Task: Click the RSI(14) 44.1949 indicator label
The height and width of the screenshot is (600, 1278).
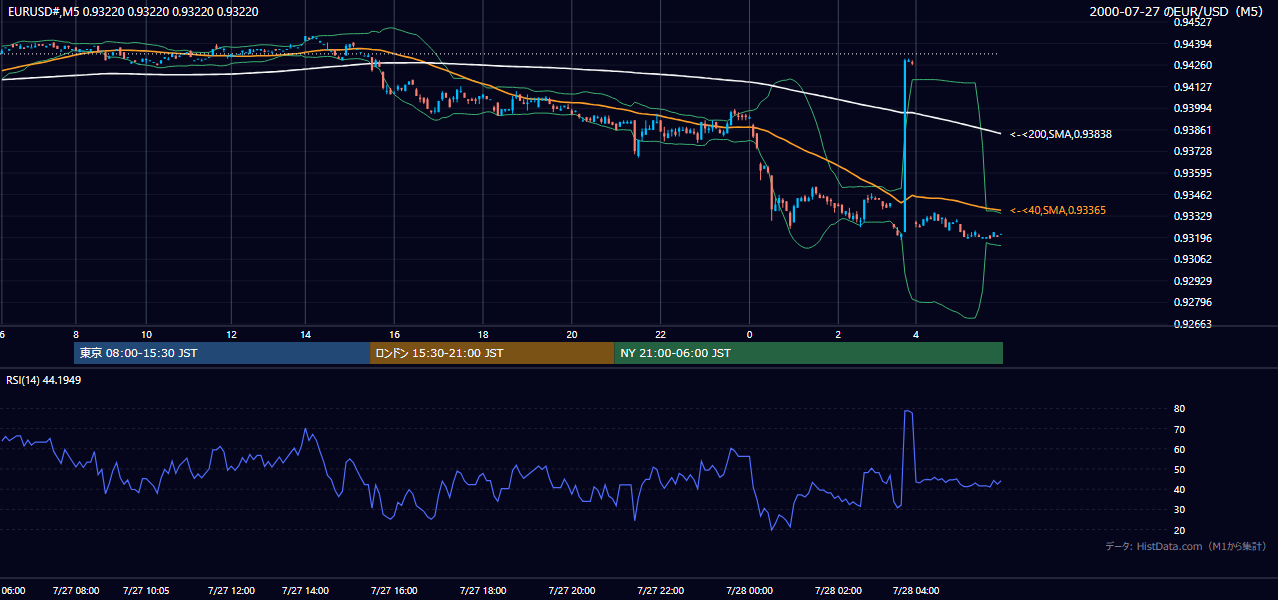Action: coord(43,380)
